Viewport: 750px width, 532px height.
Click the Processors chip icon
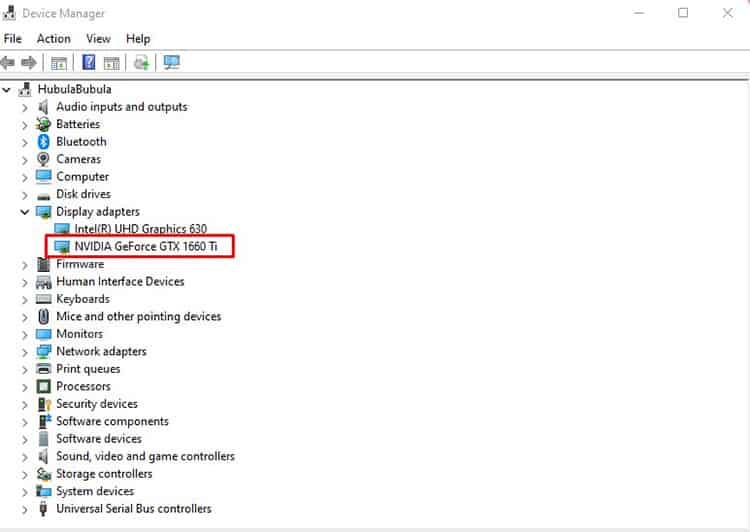pos(44,386)
